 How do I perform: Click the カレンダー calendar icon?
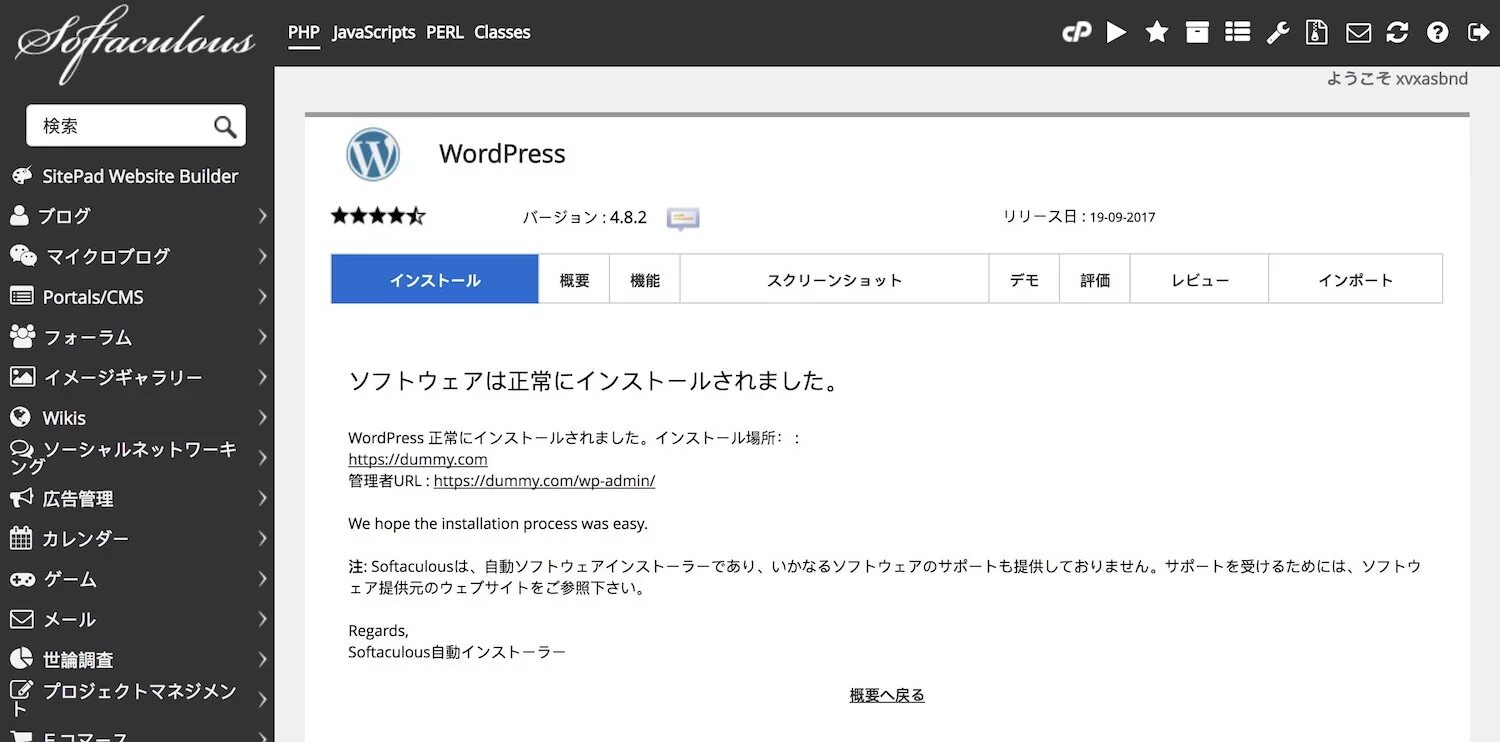(x=21, y=538)
